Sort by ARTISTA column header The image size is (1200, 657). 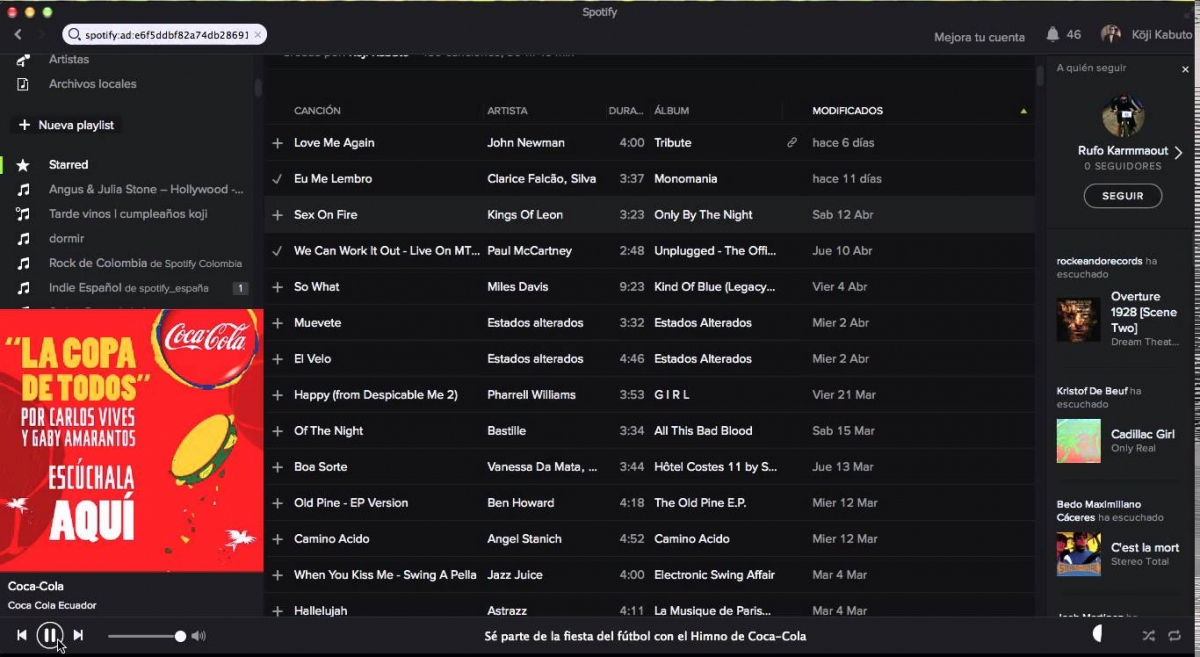point(507,111)
